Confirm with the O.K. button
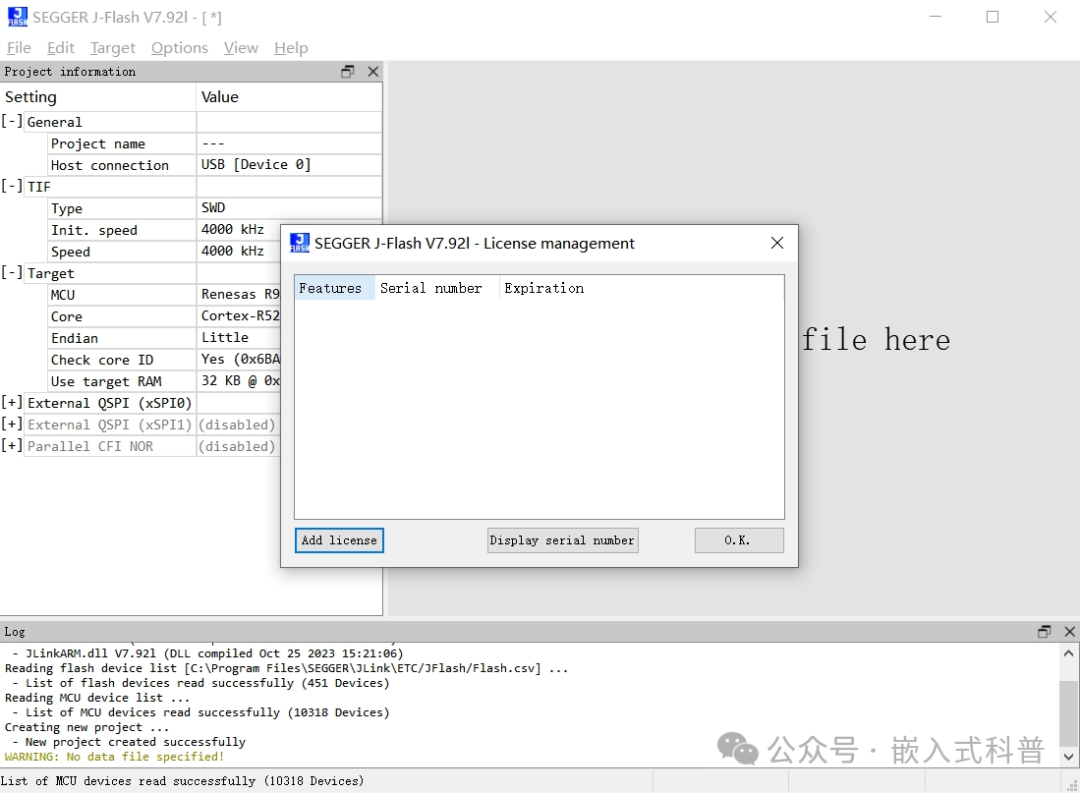This screenshot has width=1080, height=793. tap(738, 540)
